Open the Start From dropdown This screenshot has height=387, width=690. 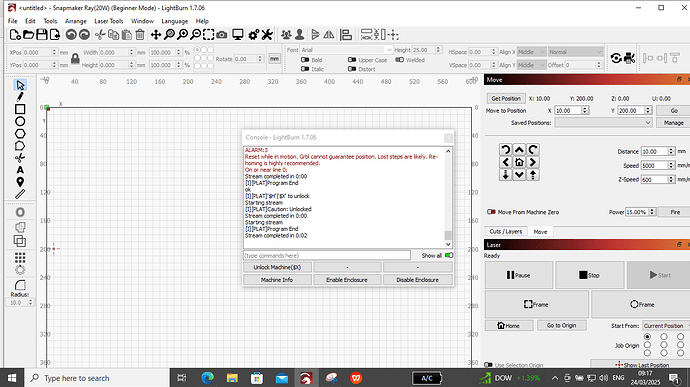666,326
